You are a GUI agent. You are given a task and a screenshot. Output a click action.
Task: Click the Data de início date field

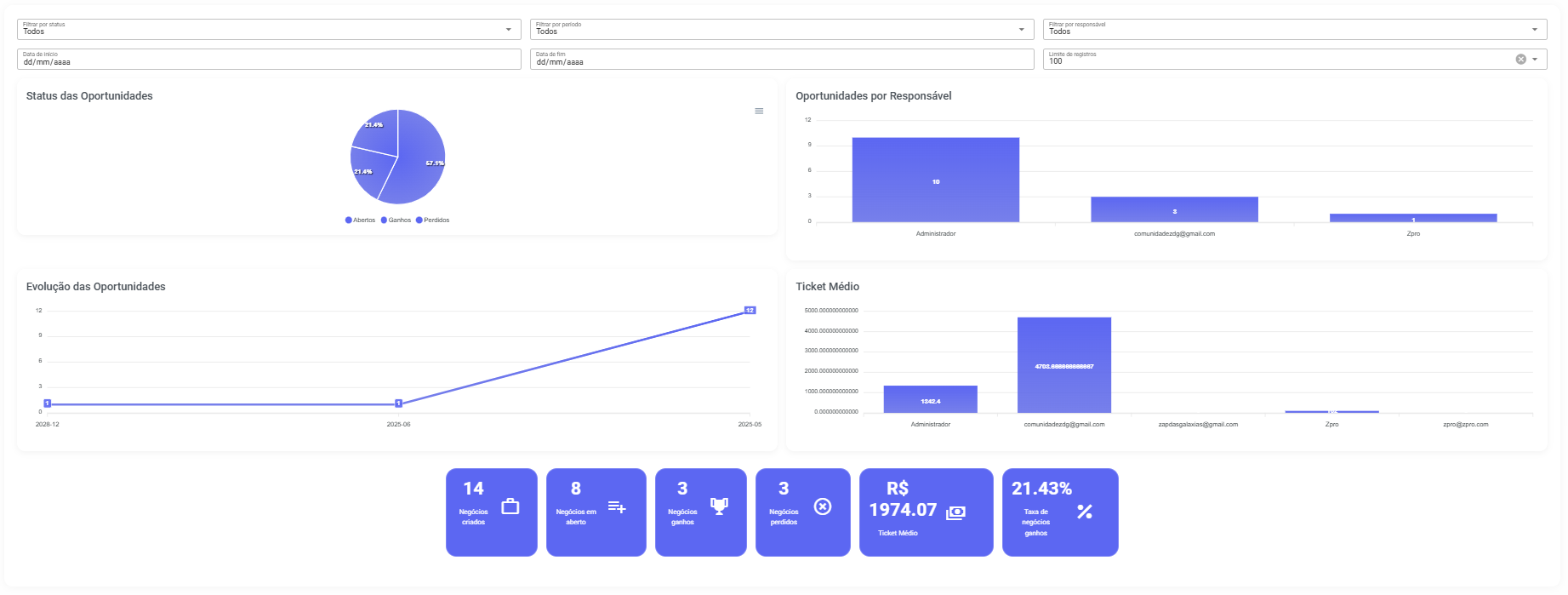[269, 60]
